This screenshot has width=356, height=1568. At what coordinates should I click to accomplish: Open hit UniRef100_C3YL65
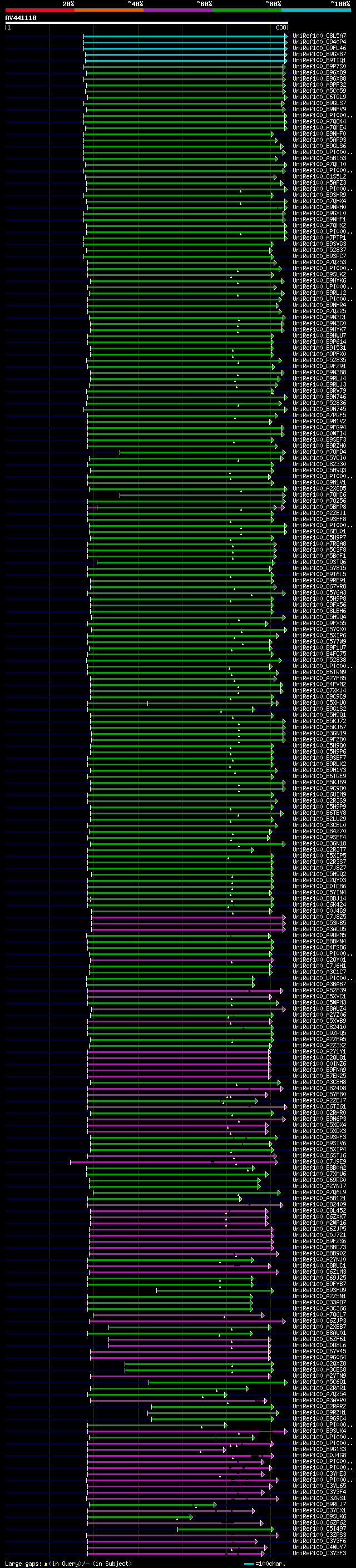(319, 1486)
